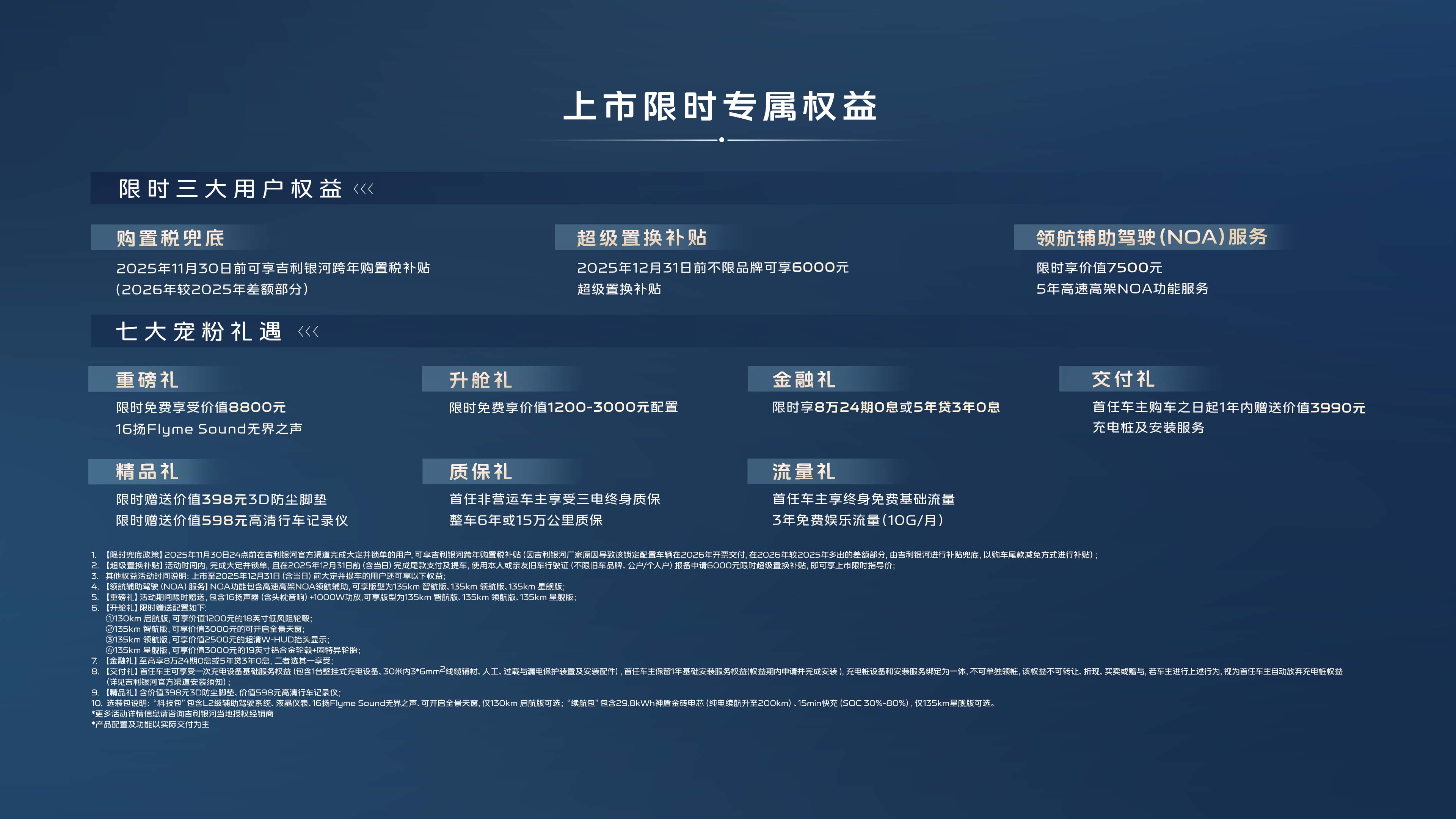This screenshot has width=1456, height=819.
Task: Select the 金融礼 gift heading
Action: pyautogui.click(x=804, y=379)
